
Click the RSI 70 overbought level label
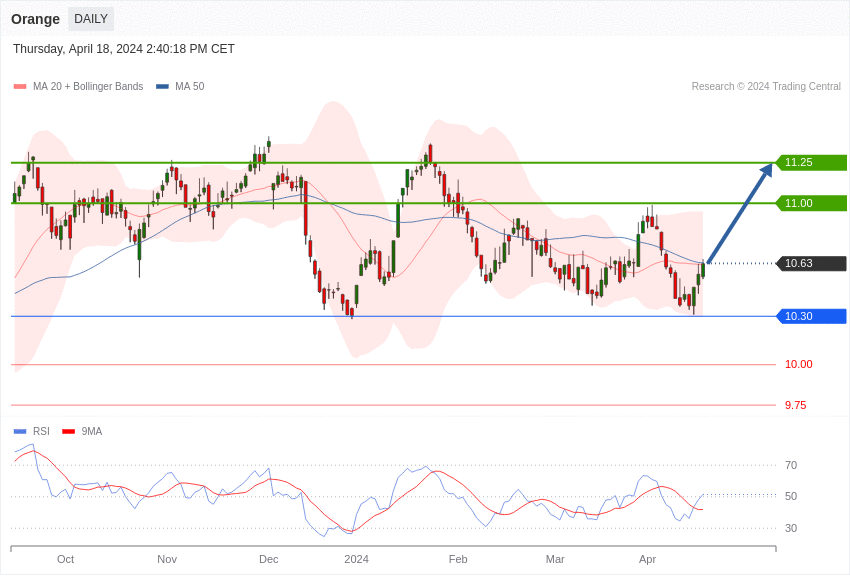pos(791,465)
